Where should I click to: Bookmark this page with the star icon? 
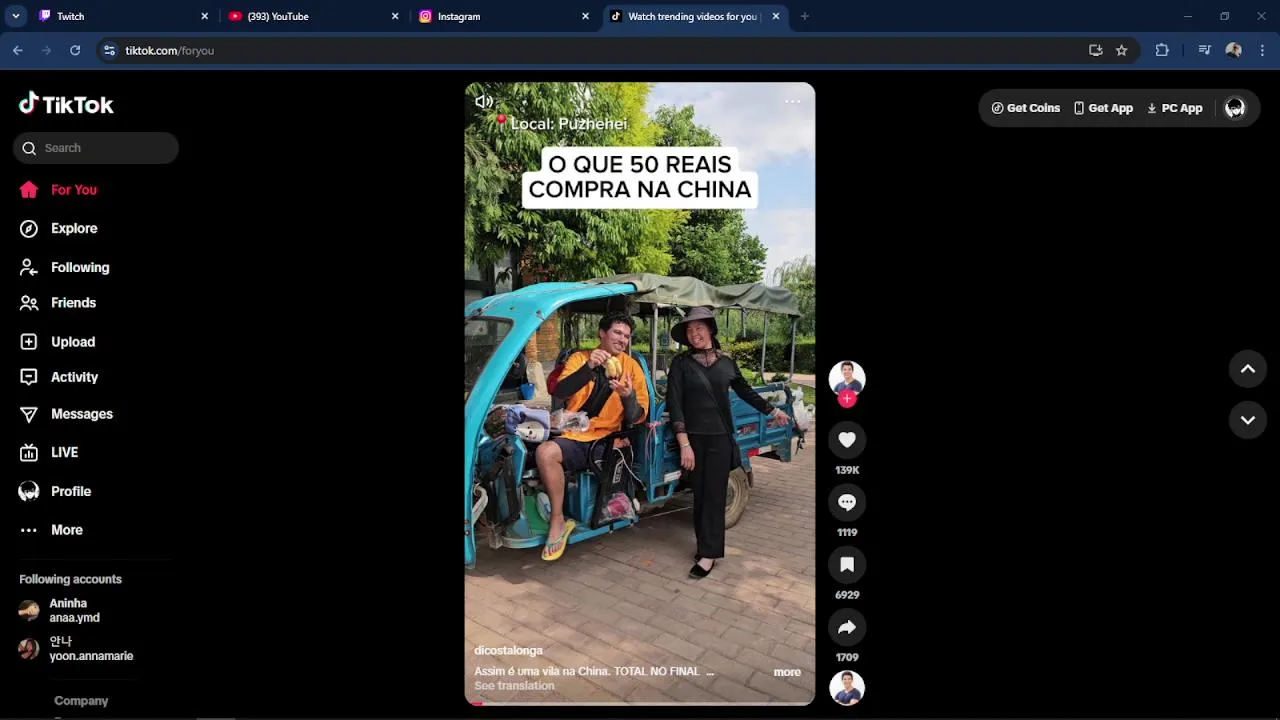click(1122, 50)
